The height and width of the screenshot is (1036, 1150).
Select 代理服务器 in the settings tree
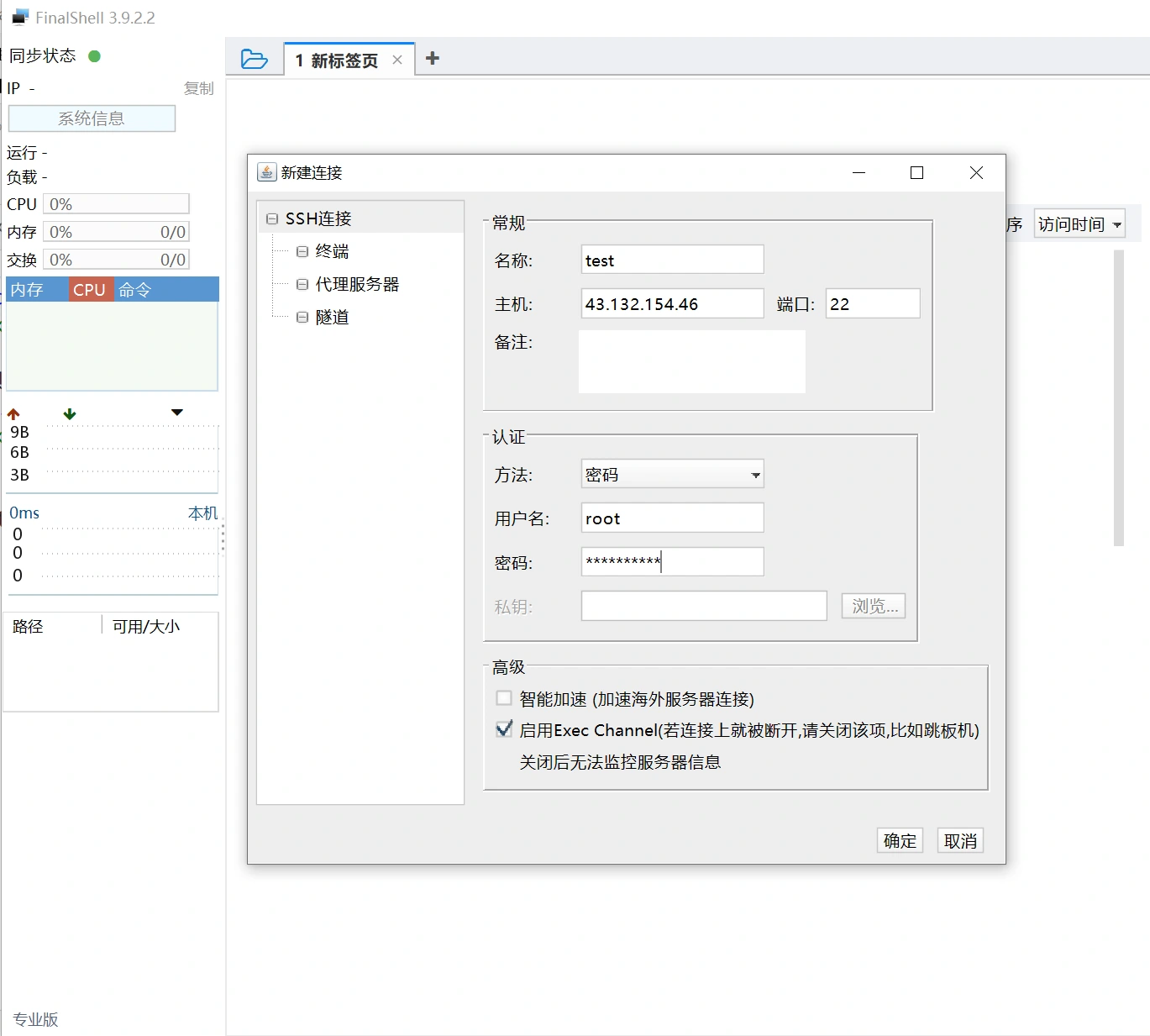click(356, 284)
